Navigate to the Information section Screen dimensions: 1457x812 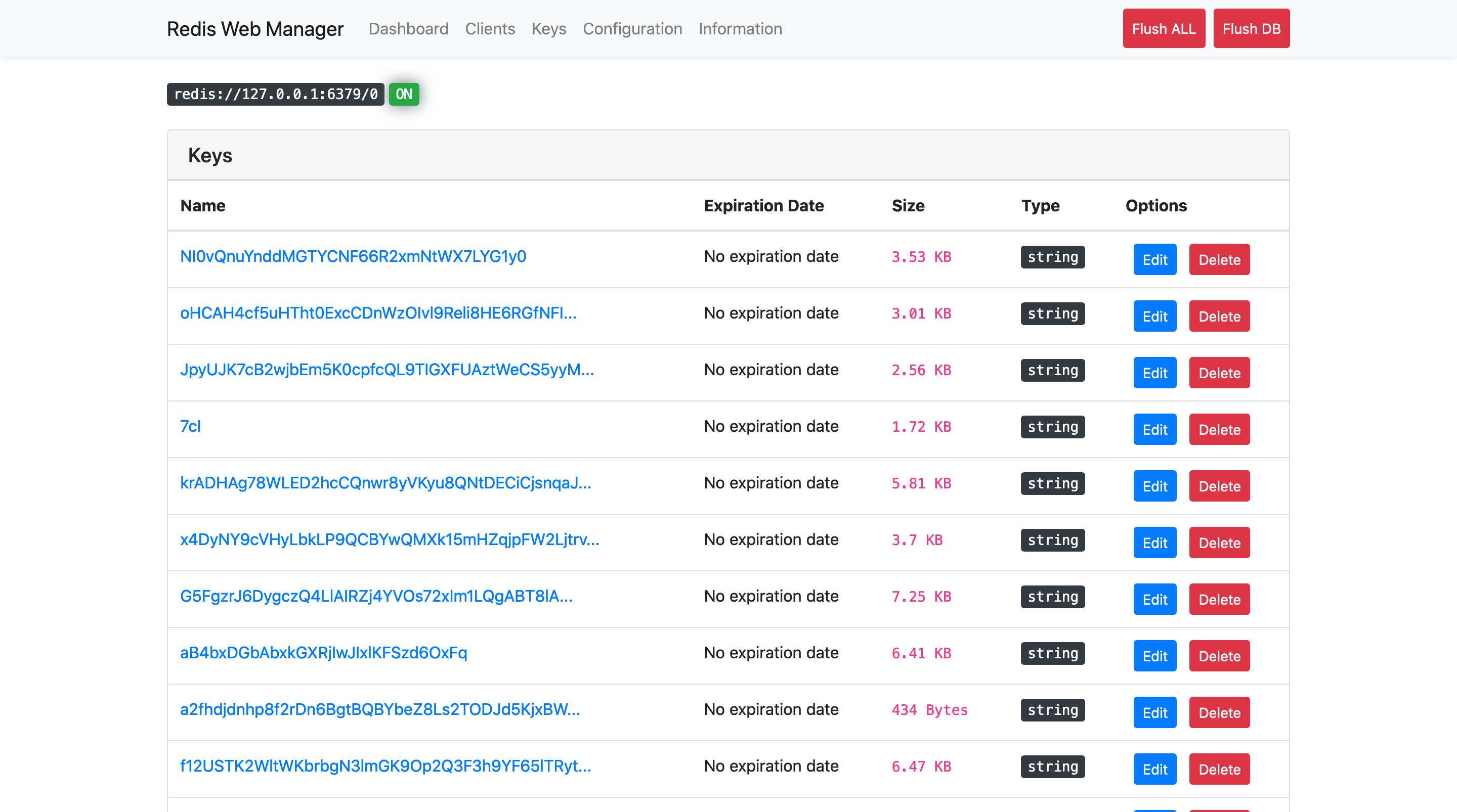740,29
